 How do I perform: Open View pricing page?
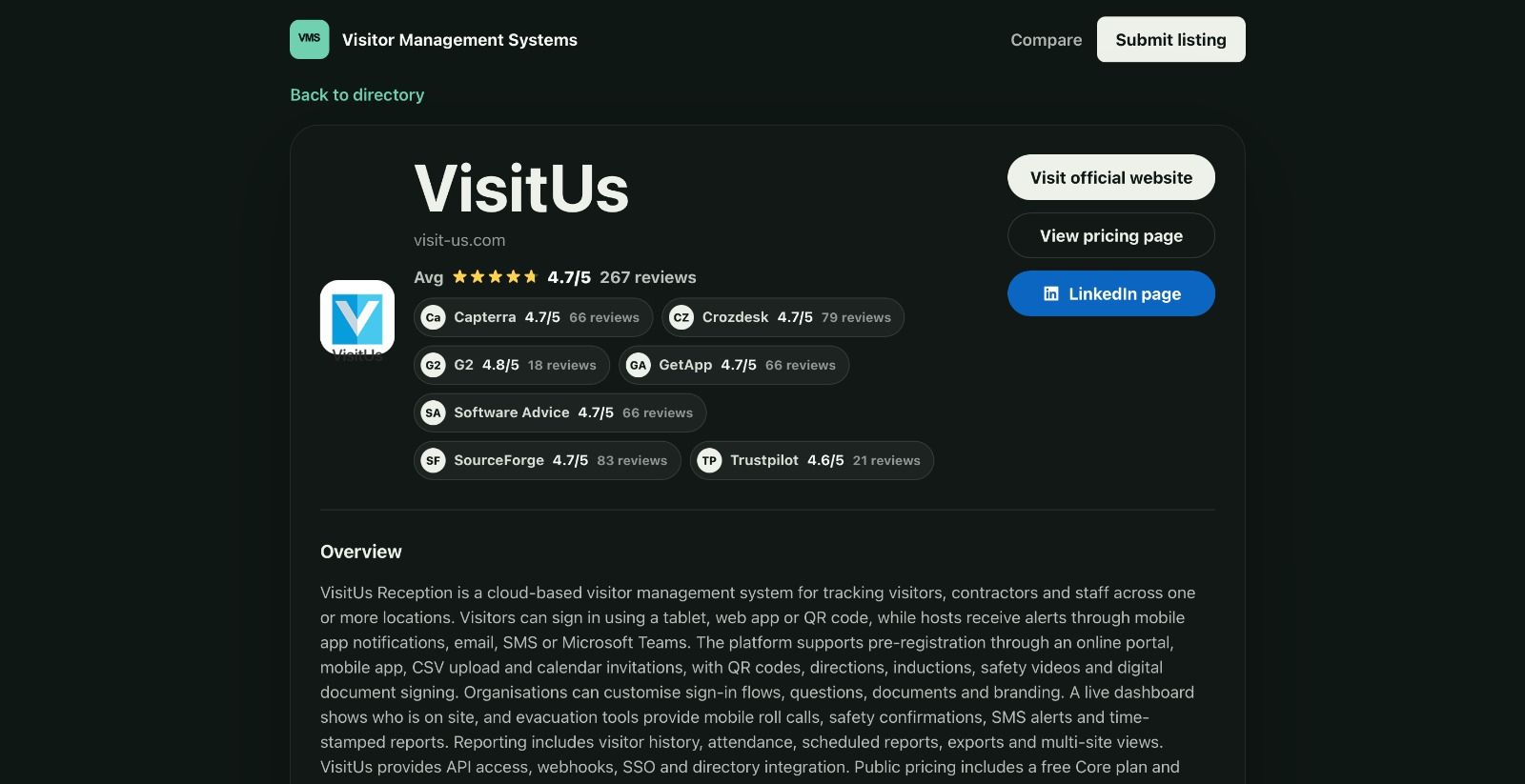pos(1111,235)
